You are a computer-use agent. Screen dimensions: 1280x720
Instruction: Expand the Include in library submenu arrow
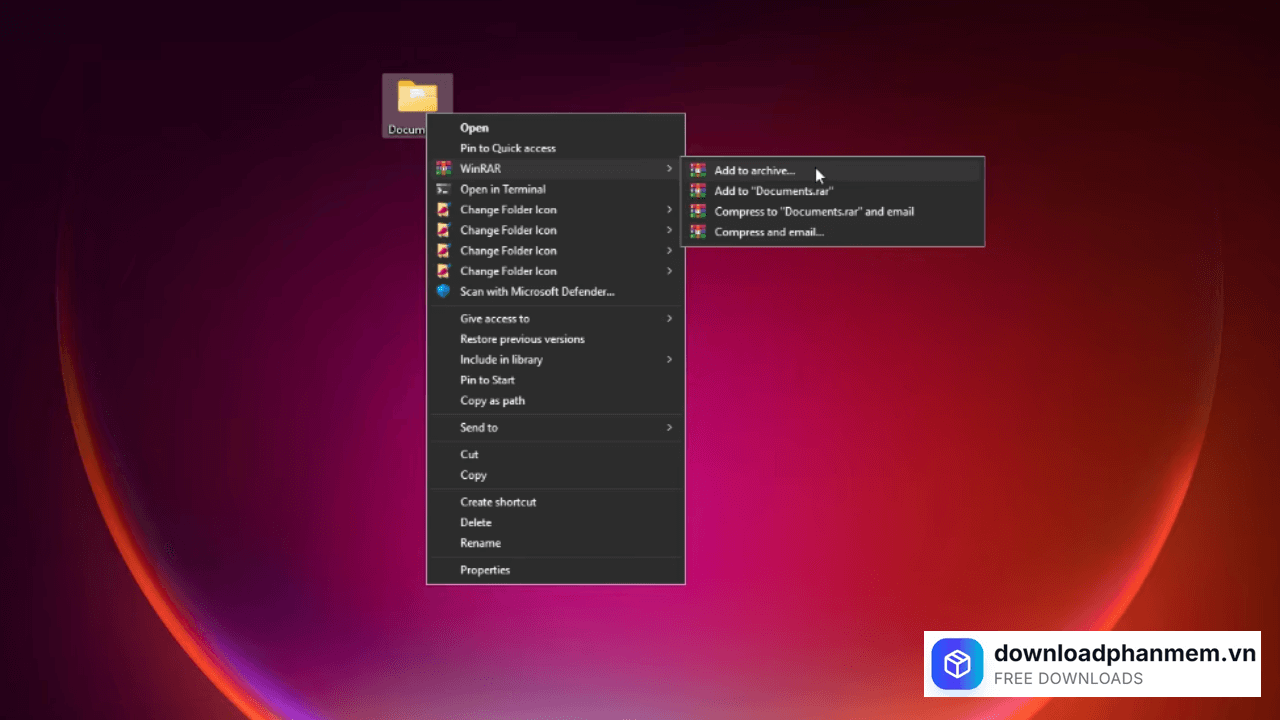point(669,360)
